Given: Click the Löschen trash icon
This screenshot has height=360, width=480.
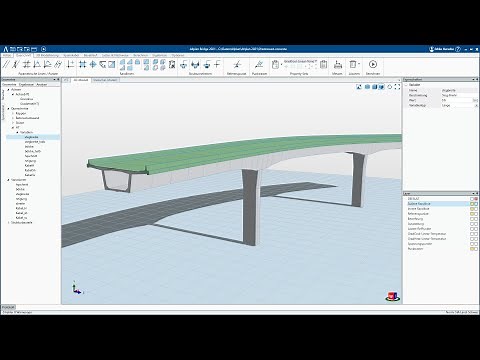Looking at the screenshot, I should tap(353, 64).
